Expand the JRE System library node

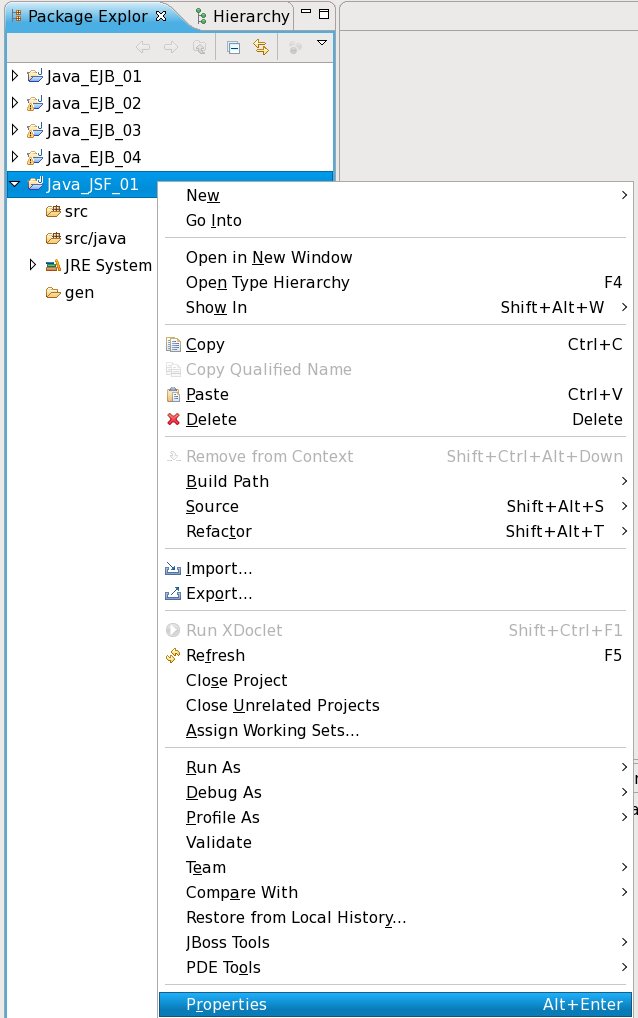33,265
